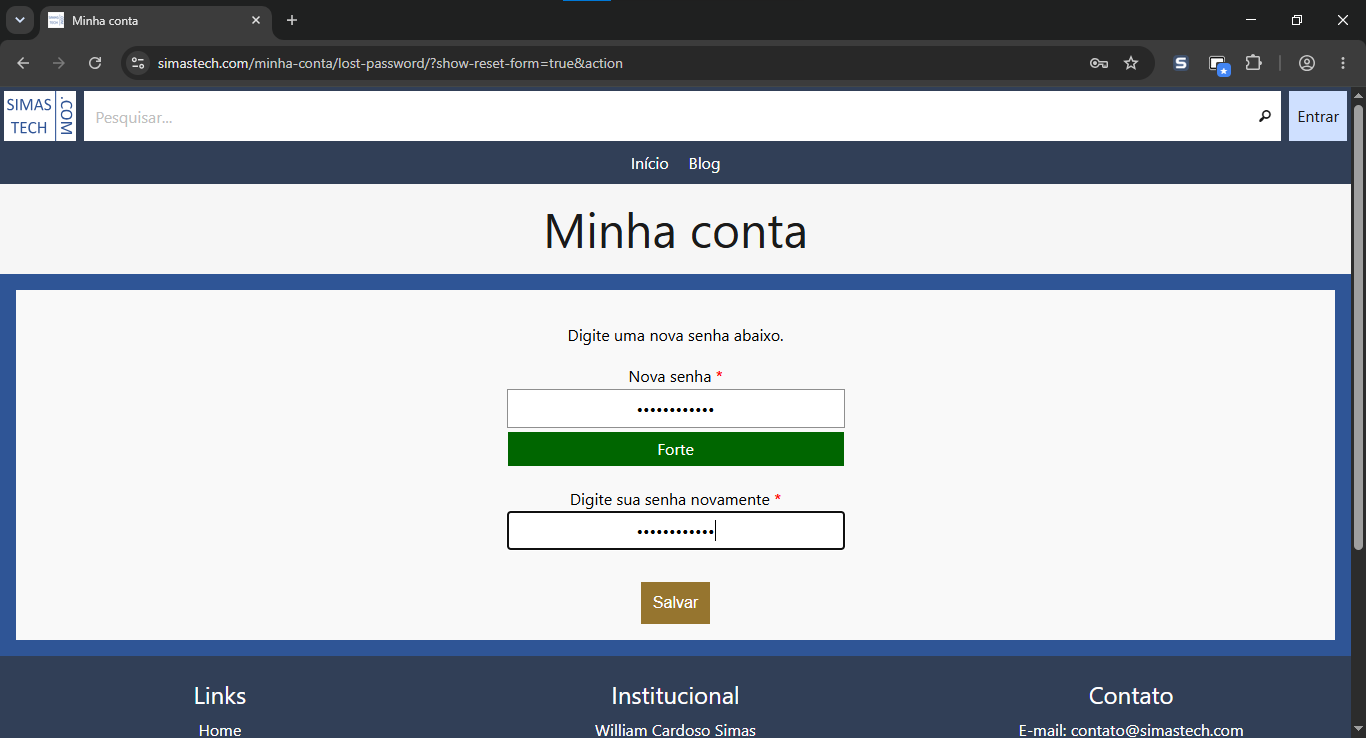The height and width of the screenshot is (738, 1366).
Task: Restore down the browser window
Action: (x=1297, y=20)
